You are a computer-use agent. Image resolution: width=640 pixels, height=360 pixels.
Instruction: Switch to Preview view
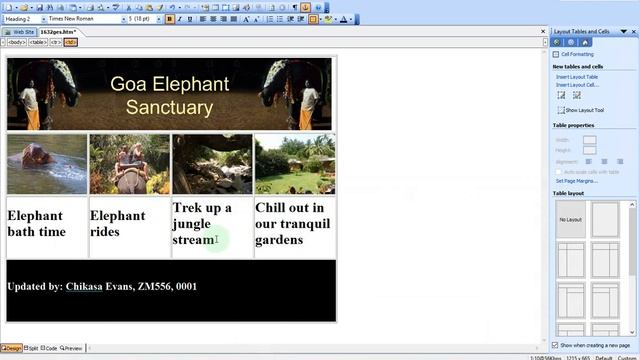coord(71,348)
